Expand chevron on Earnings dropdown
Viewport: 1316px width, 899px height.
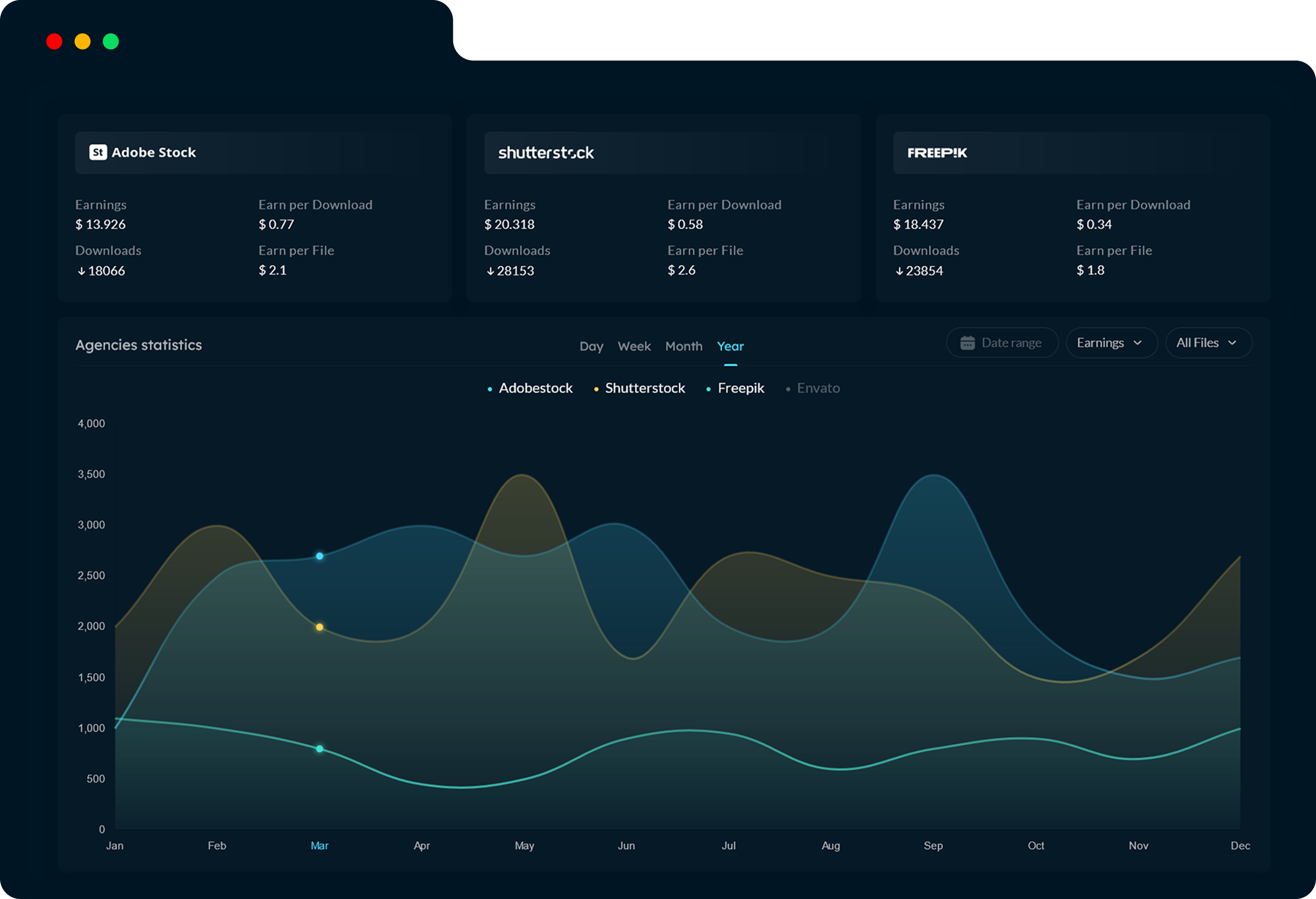click(x=1138, y=343)
